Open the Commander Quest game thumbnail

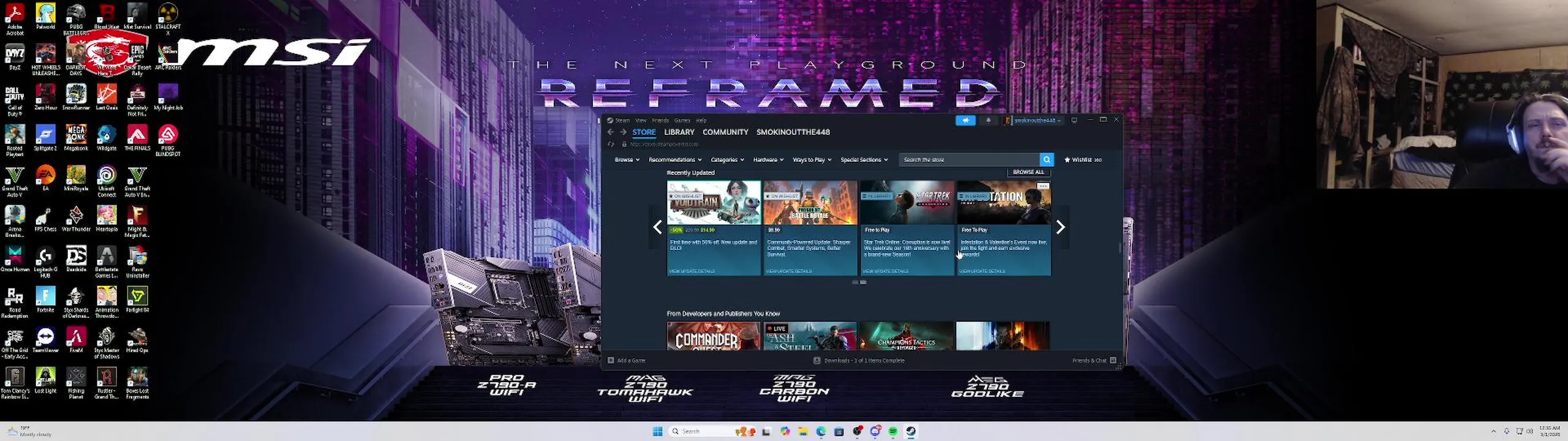pos(714,336)
